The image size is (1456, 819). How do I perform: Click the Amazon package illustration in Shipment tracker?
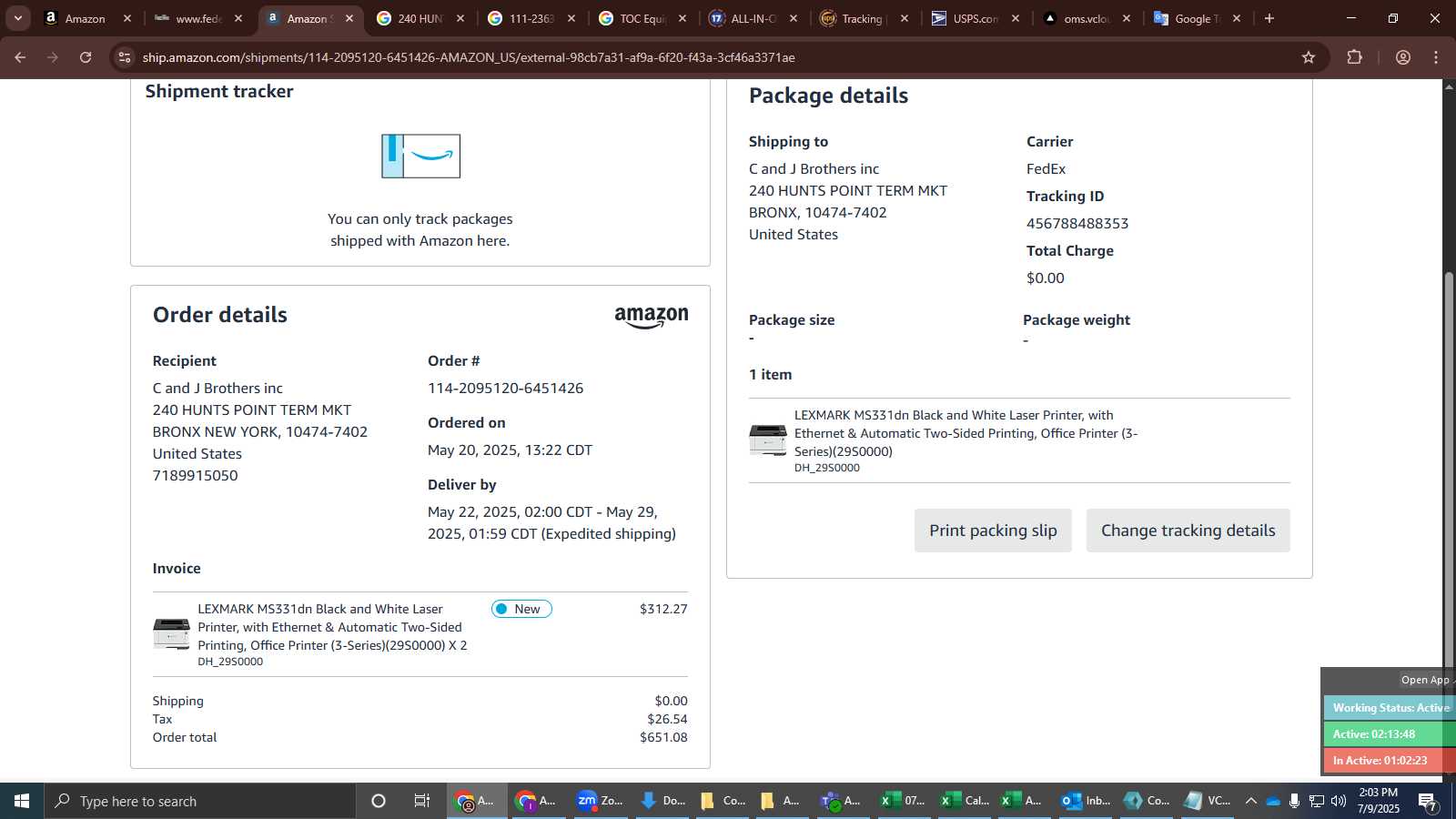pyautogui.click(x=420, y=156)
